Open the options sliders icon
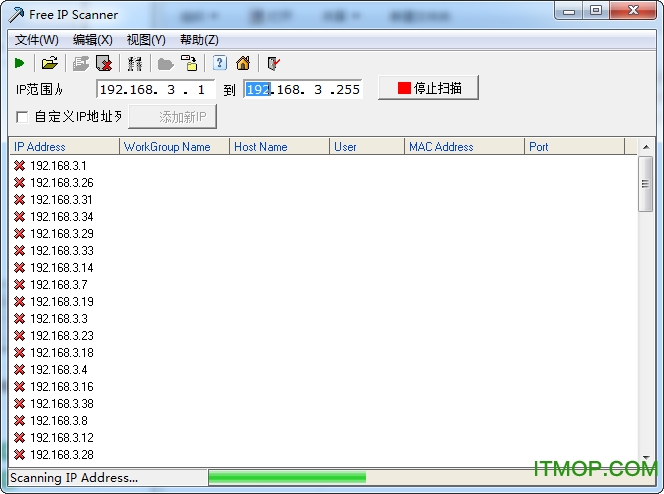The height and width of the screenshot is (494, 664). (135, 63)
